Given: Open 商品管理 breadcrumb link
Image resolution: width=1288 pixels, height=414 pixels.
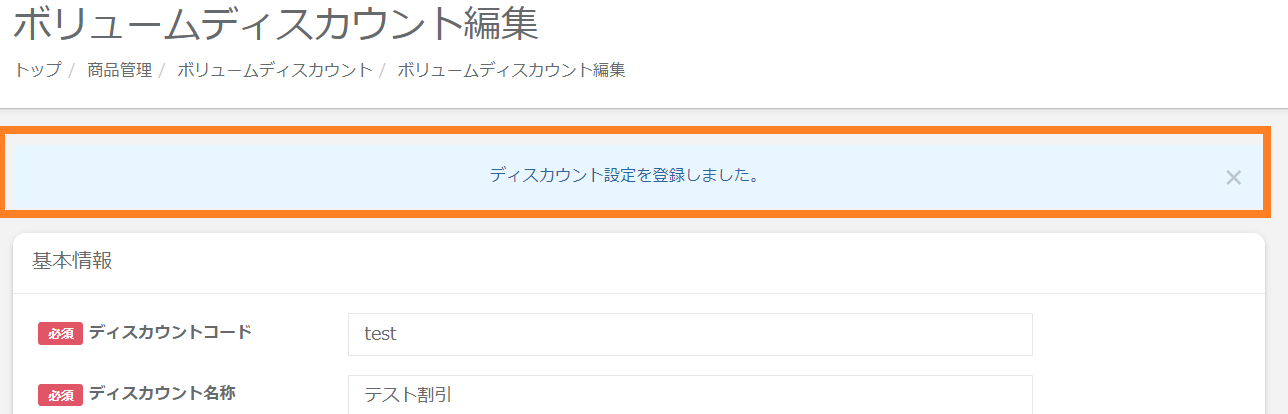Looking at the screenshot, I should click(x=119, y=70).
